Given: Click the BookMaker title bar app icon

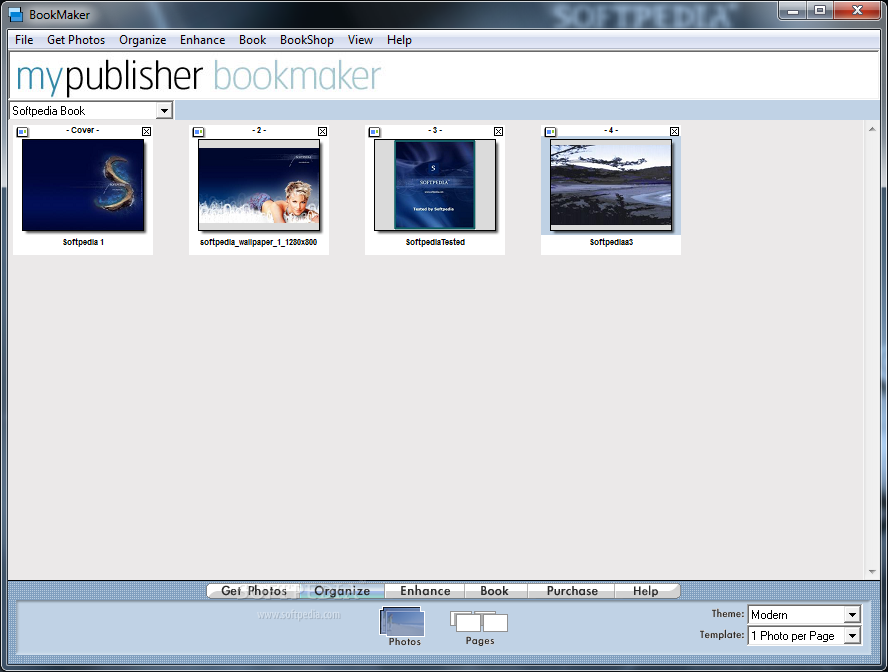Looking at the screenshot, I should [x=16, y=14].
